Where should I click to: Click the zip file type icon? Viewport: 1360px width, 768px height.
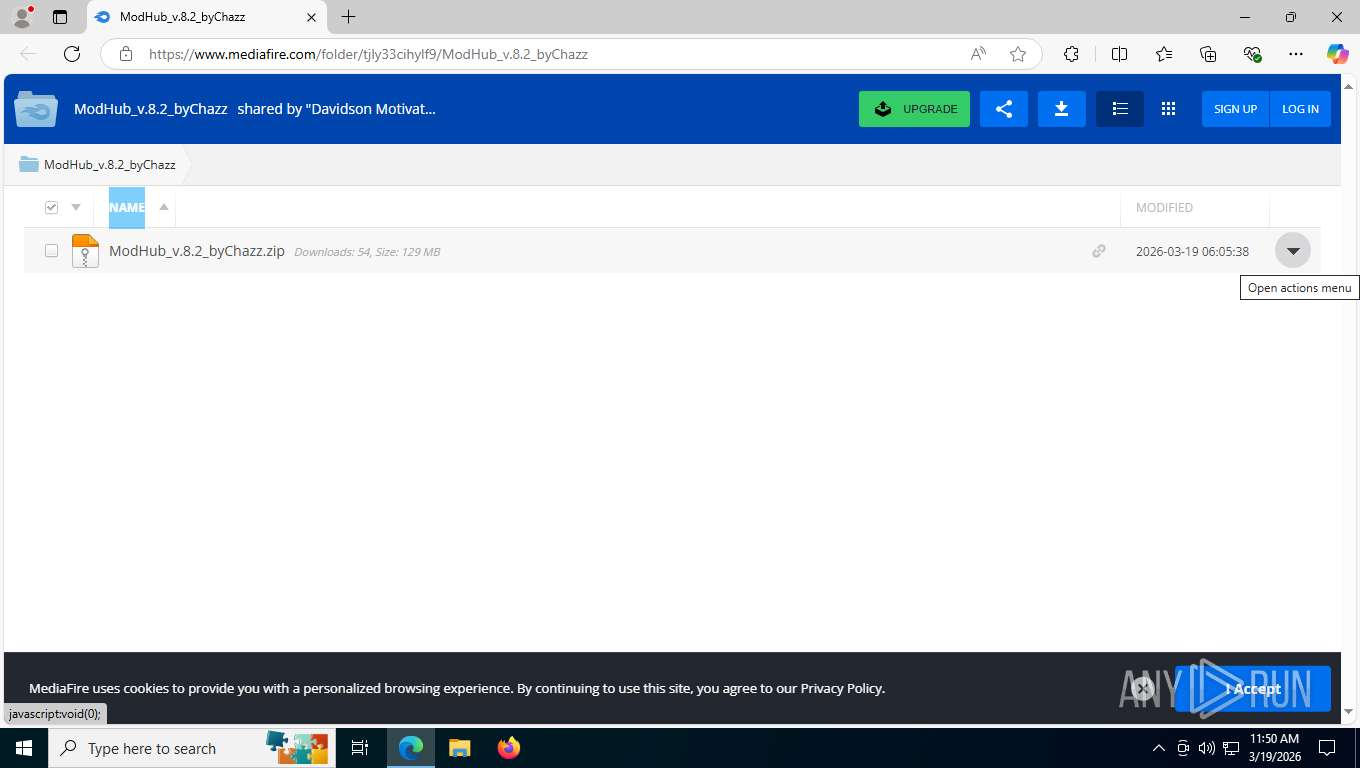point(86,251)
